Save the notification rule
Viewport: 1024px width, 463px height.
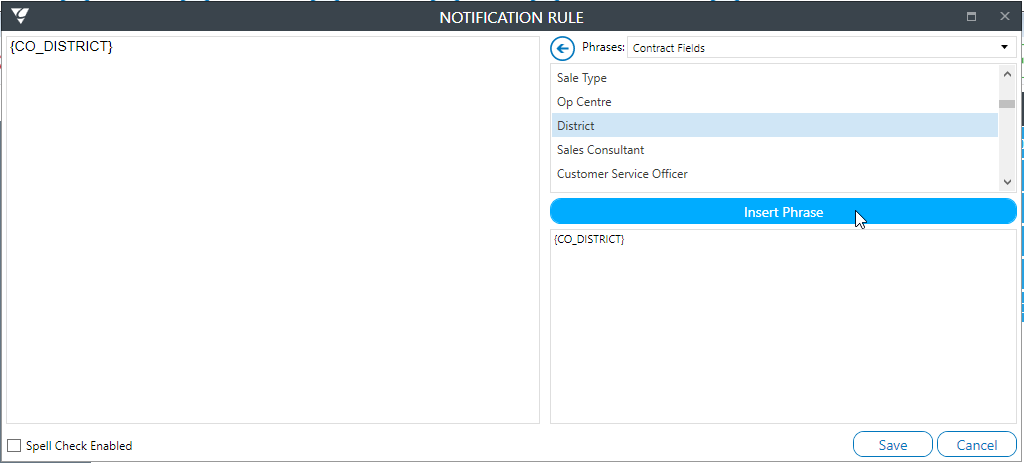click(x=893, y=445)
